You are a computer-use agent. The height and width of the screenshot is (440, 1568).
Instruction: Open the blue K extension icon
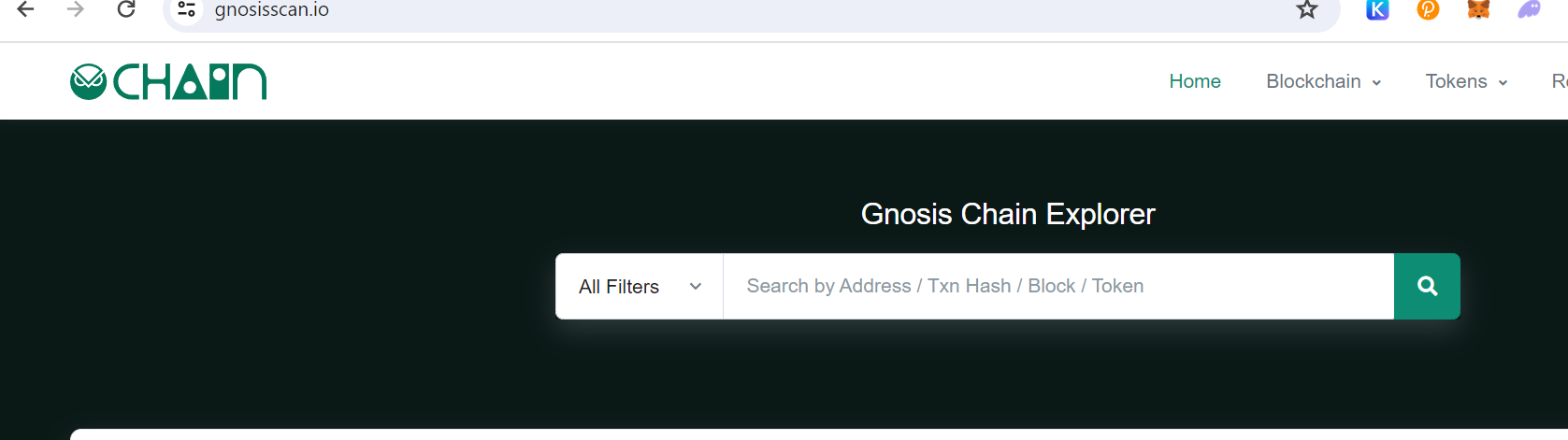1377,9
